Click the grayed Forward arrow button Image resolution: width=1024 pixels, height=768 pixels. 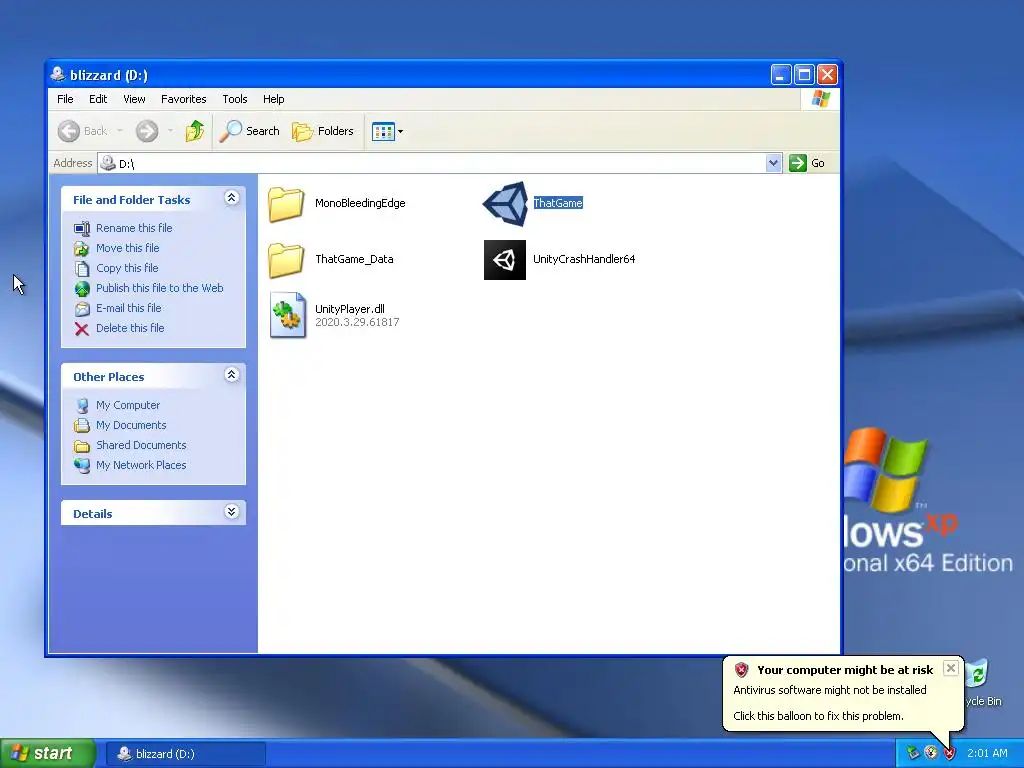point(147,131)
